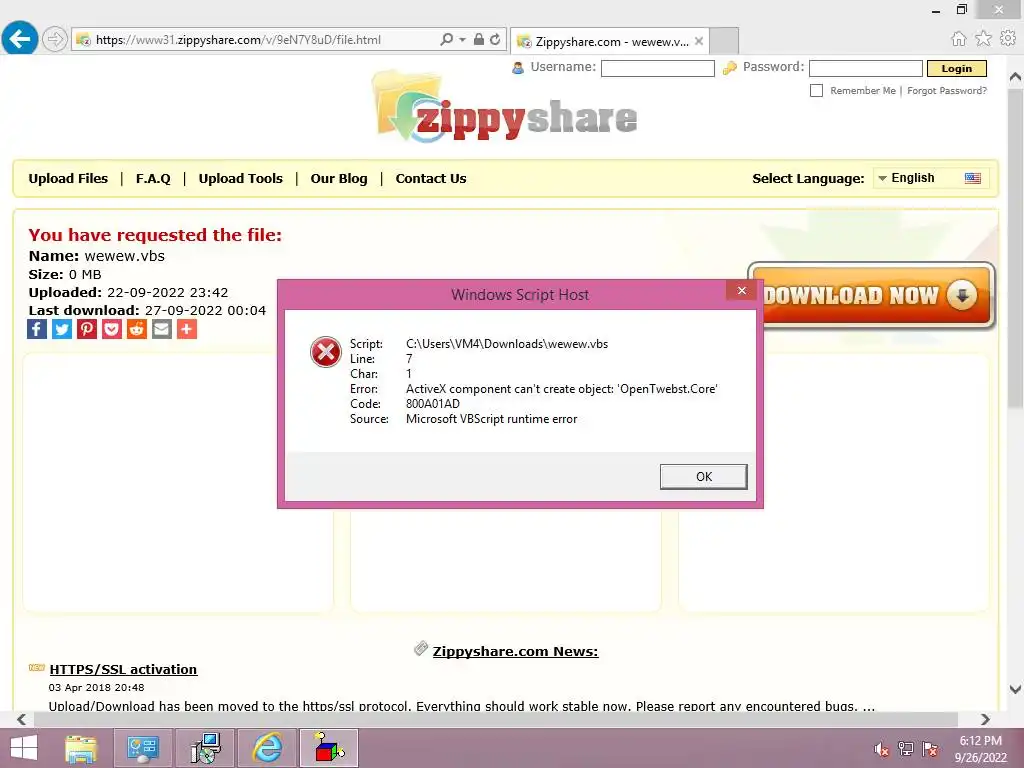Open a new blank tab

click(x=724, y=41)
